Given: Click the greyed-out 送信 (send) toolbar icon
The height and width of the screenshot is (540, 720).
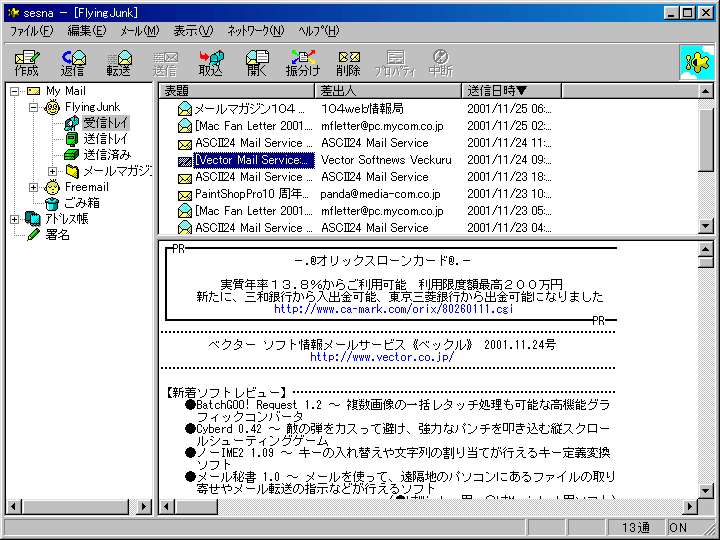Looking at the screenshot, I should pyautogui.click(x=165, y=63).
